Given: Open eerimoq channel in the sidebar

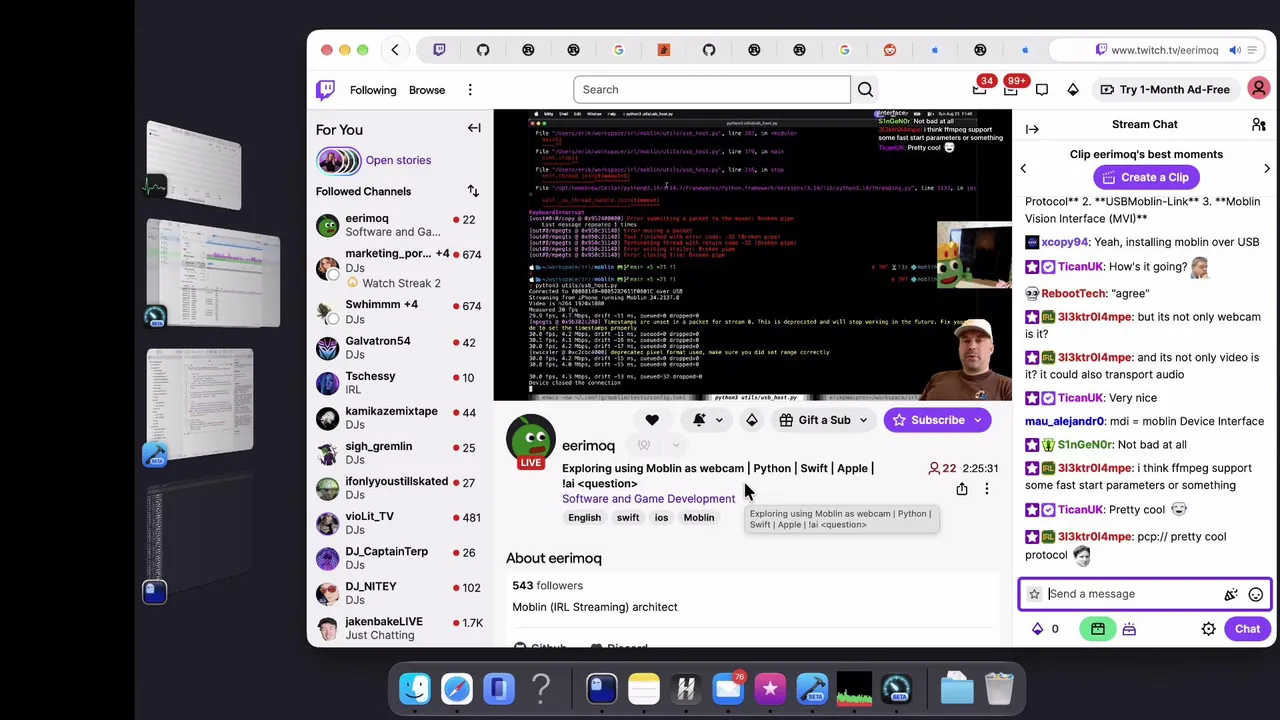Looking at the screenshot, I should tap(397, 225).
